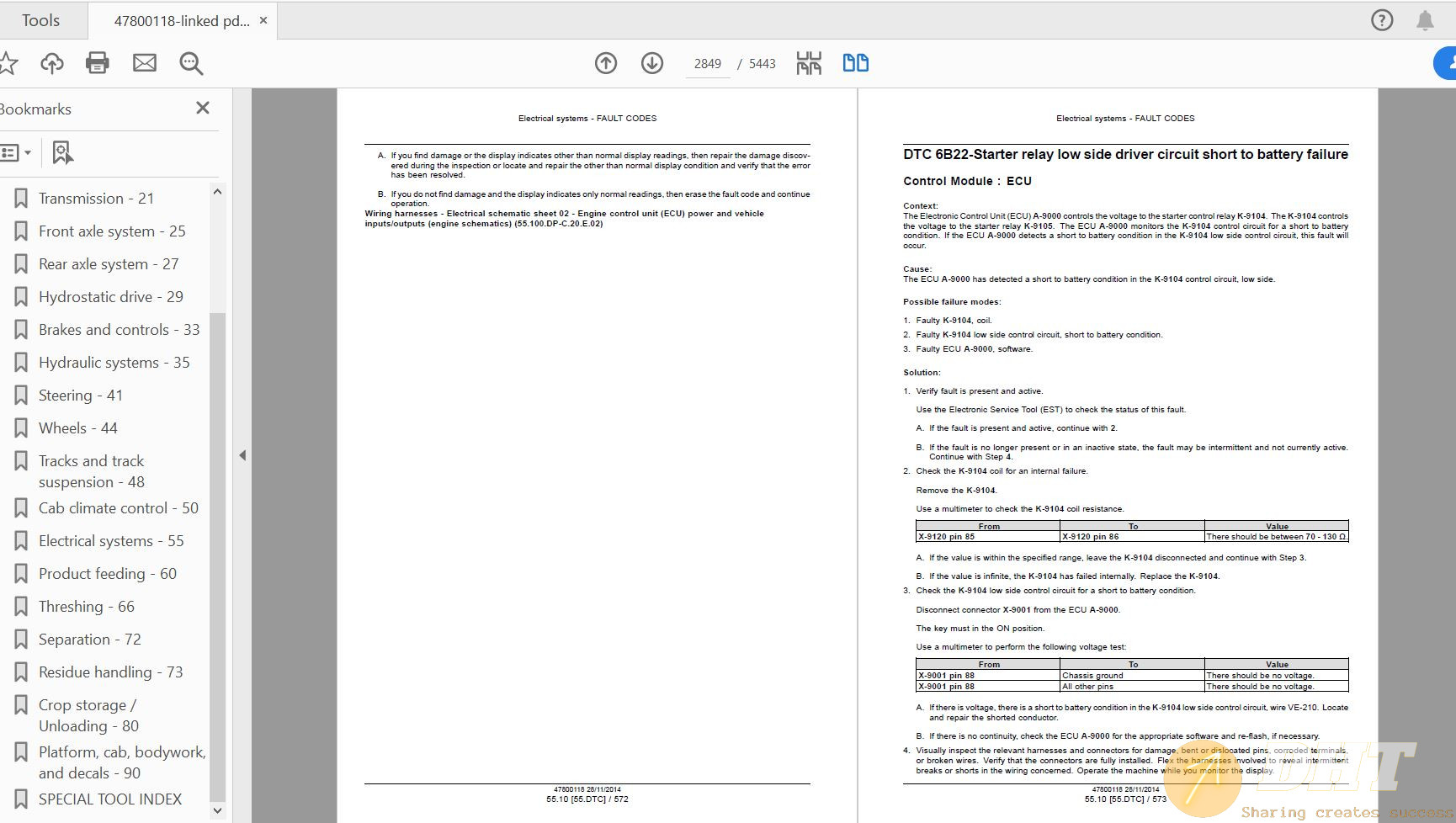Click 'X-9120 pin 85' table cell
This screenshot has width=1456, height=823.
[988, 537]
